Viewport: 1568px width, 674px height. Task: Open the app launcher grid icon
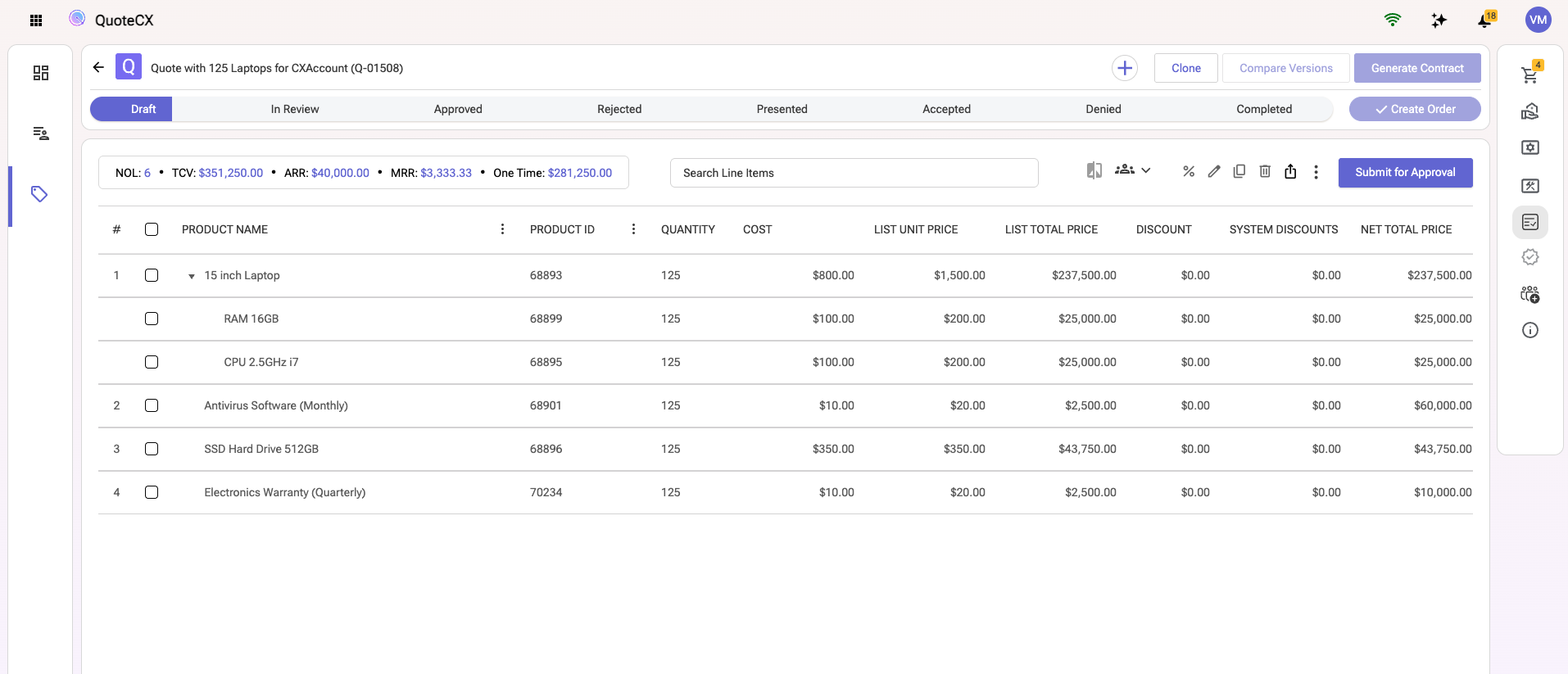click(36, 20)
